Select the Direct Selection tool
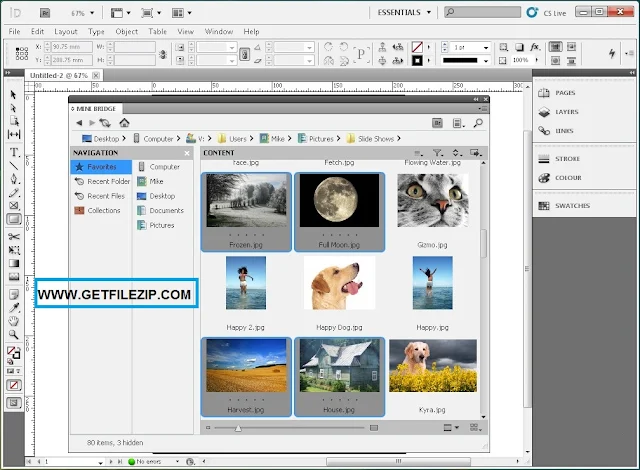640x470 pixels. (13, 108)
